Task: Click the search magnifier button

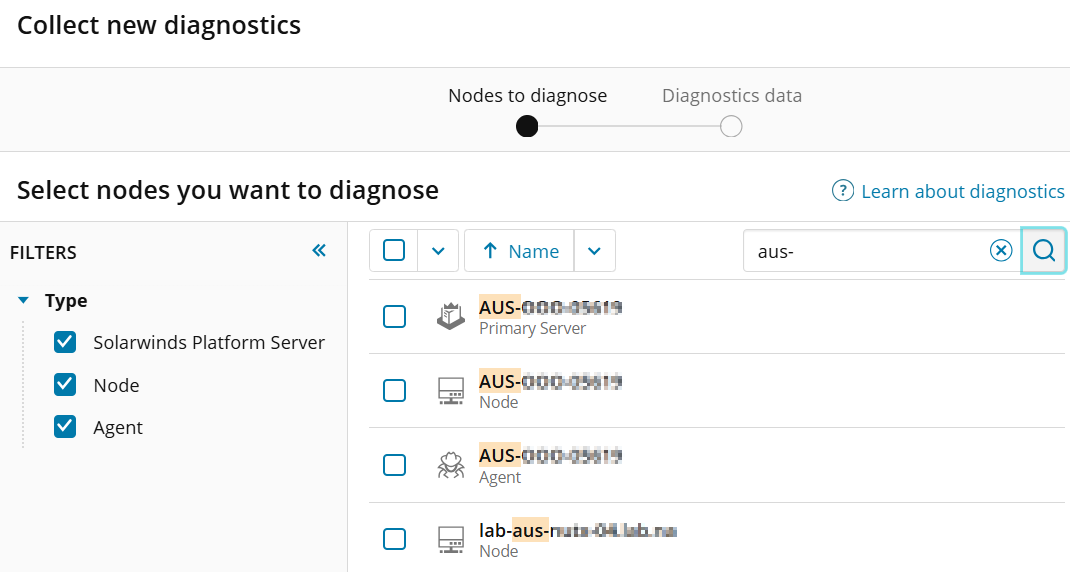Action: pyautogui.click(x=1043, y=251)
